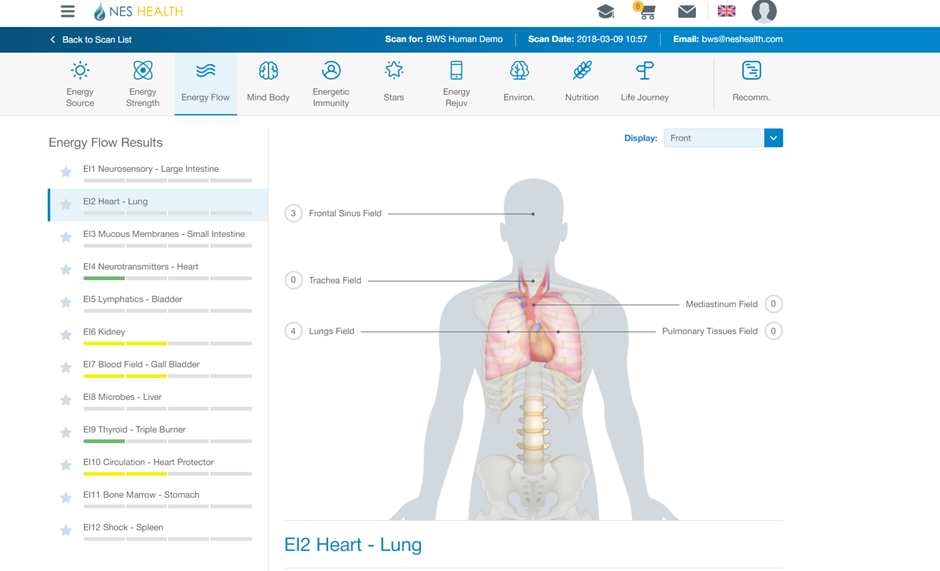Click the Lungs Field value 4 marker
Image resolution: width=940 pixels, height=571 pixels.
[x=293, y=331]
